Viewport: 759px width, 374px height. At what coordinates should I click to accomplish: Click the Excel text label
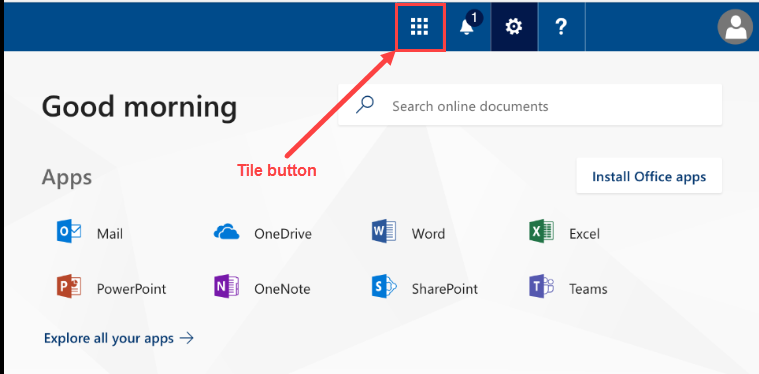coord(584,234)
